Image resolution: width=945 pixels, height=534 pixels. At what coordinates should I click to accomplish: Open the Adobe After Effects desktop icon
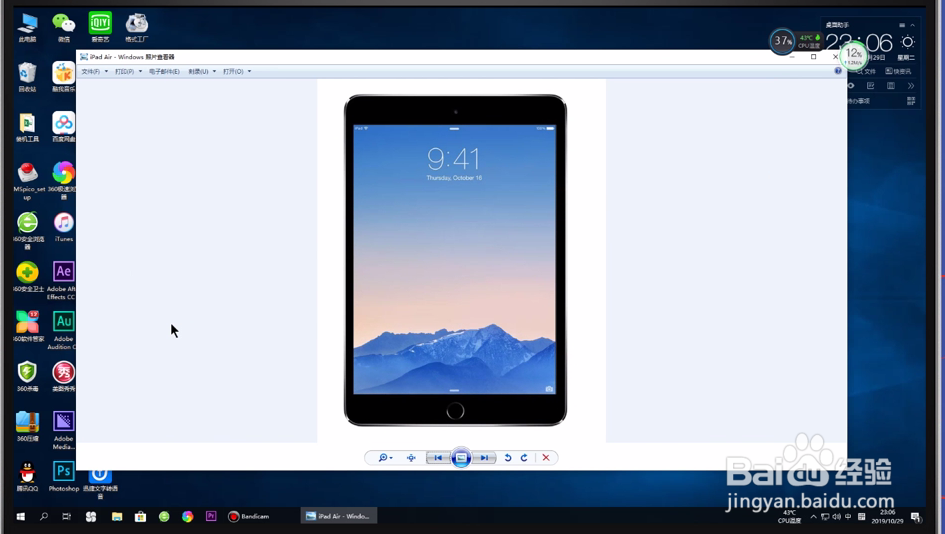click(x=61, y=280)
